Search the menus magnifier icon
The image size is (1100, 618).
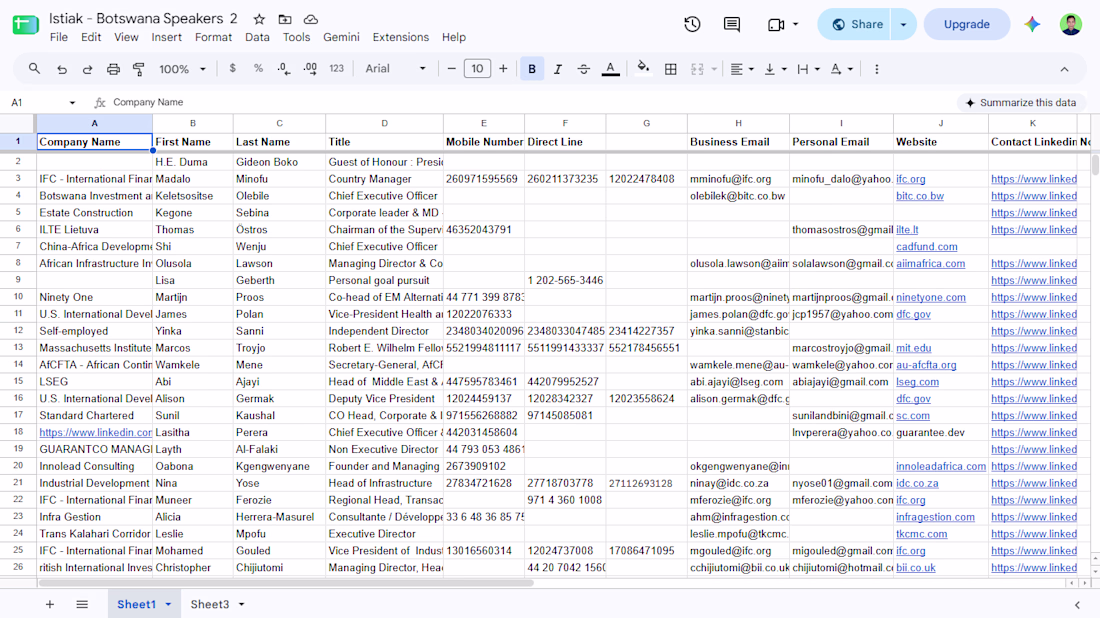(34, 69)
